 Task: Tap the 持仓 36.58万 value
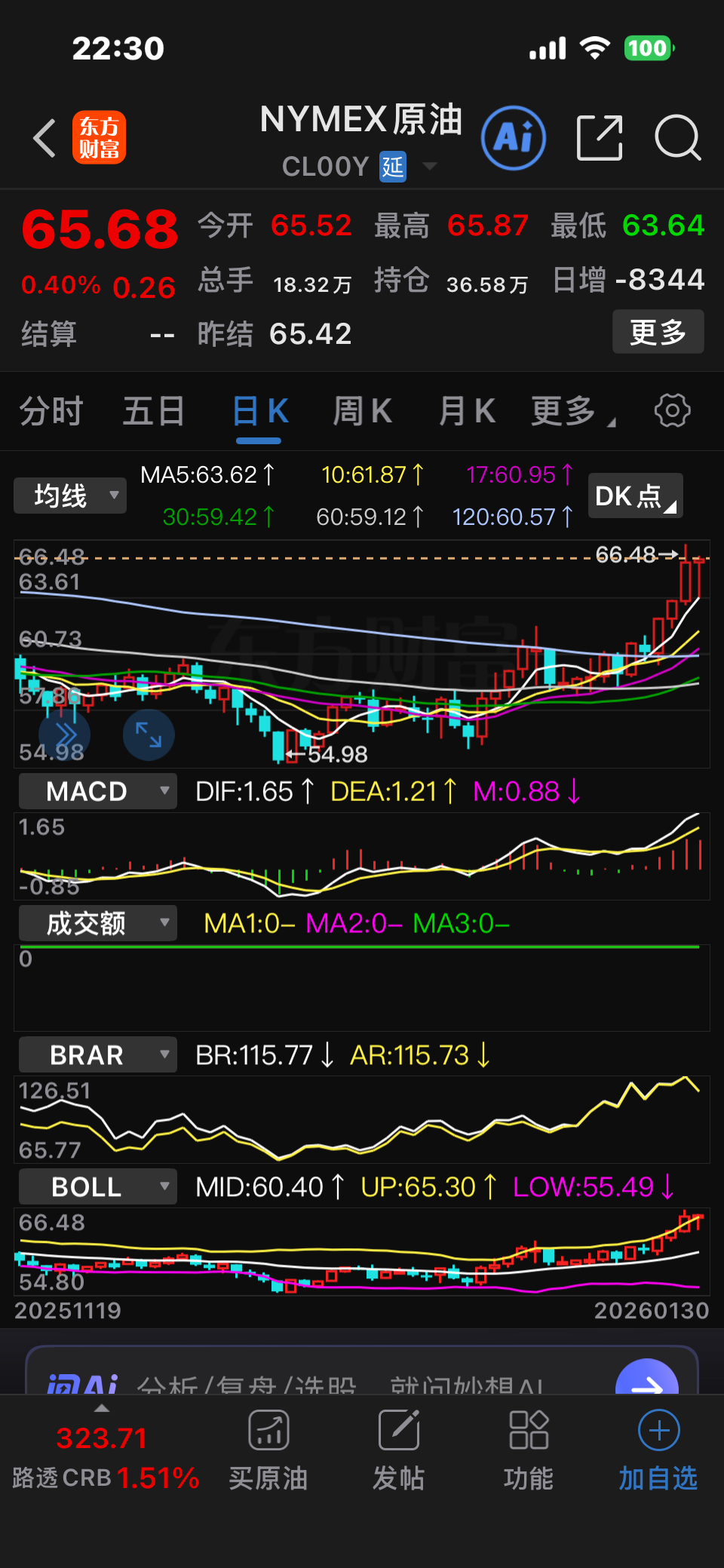pyautogui.click(x=487, y=284)
